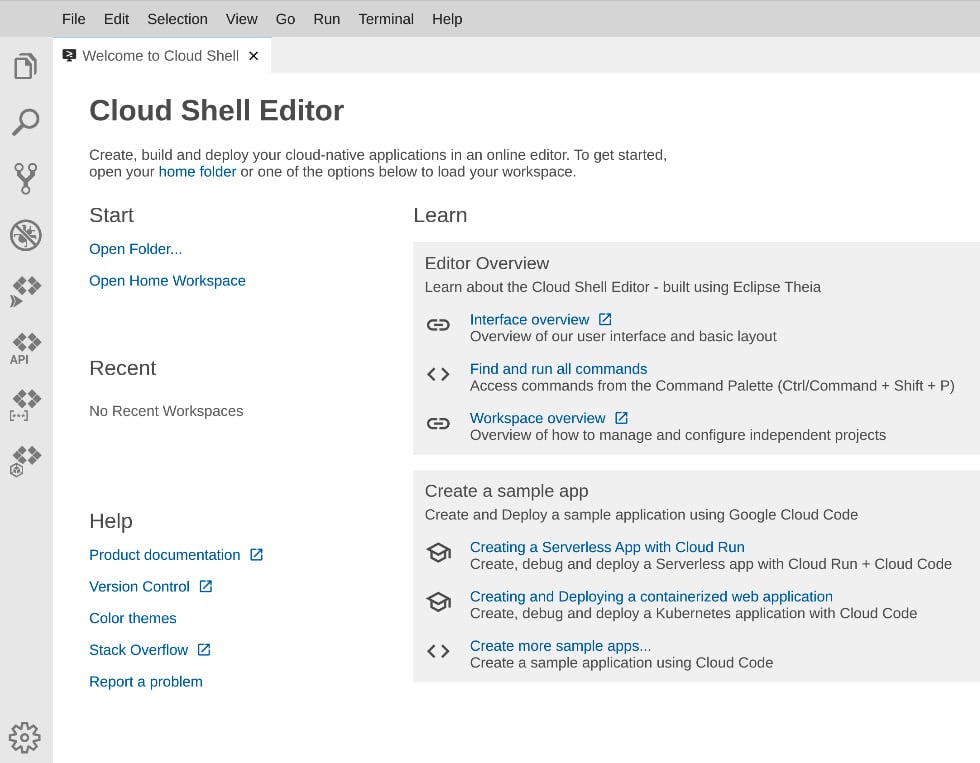The width and height of the screenshot is (980, 763).
Task: Click external link icon after Interface overview
Action: click(605, 319)
